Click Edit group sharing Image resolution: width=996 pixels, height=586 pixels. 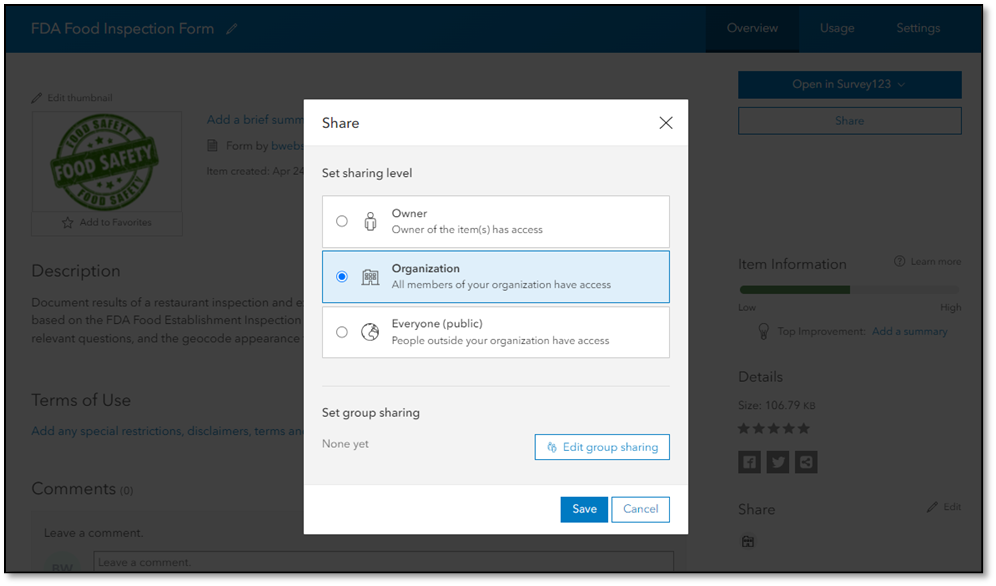tap(602, 447)
